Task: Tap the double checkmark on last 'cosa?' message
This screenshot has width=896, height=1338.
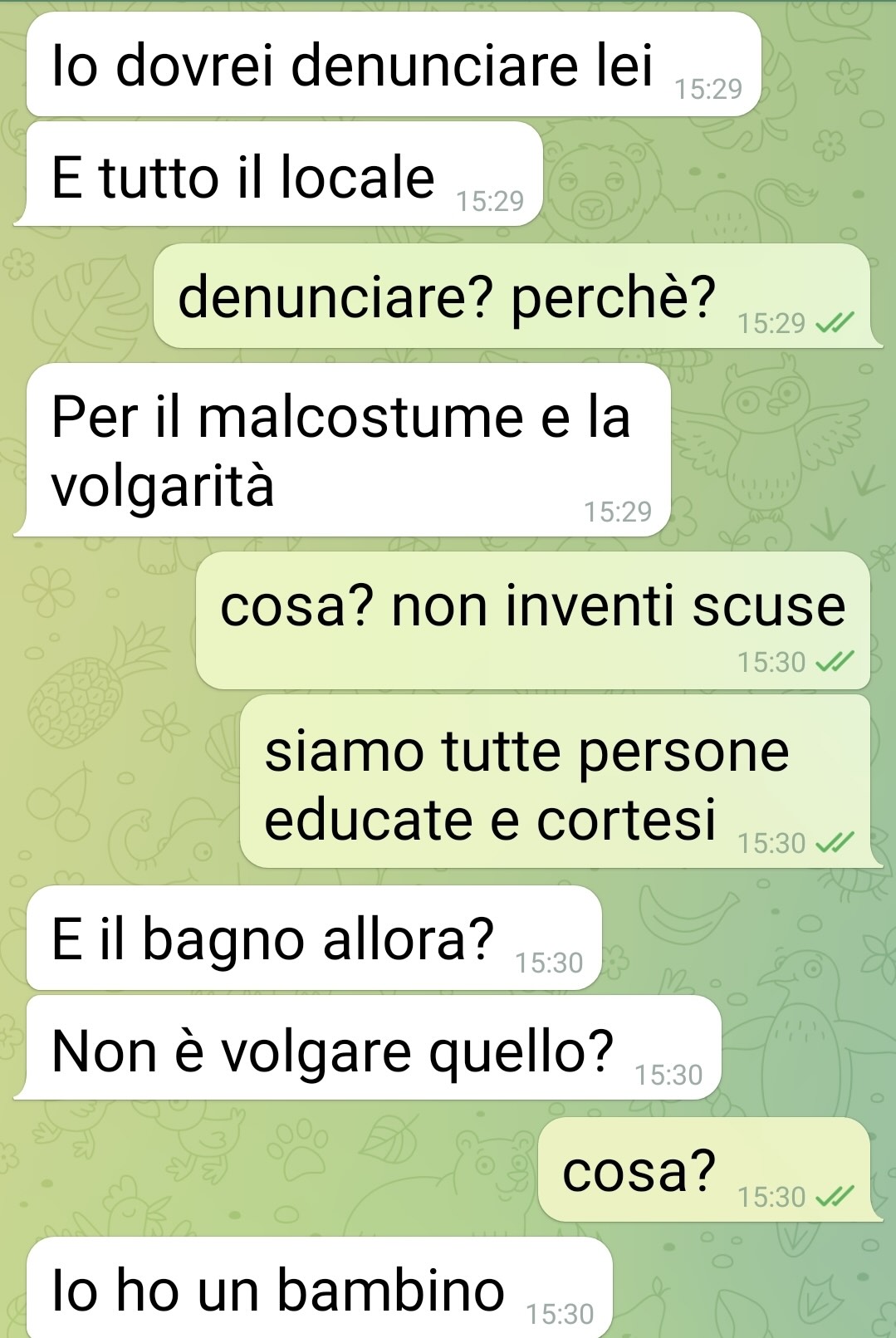Action: 835,1197
